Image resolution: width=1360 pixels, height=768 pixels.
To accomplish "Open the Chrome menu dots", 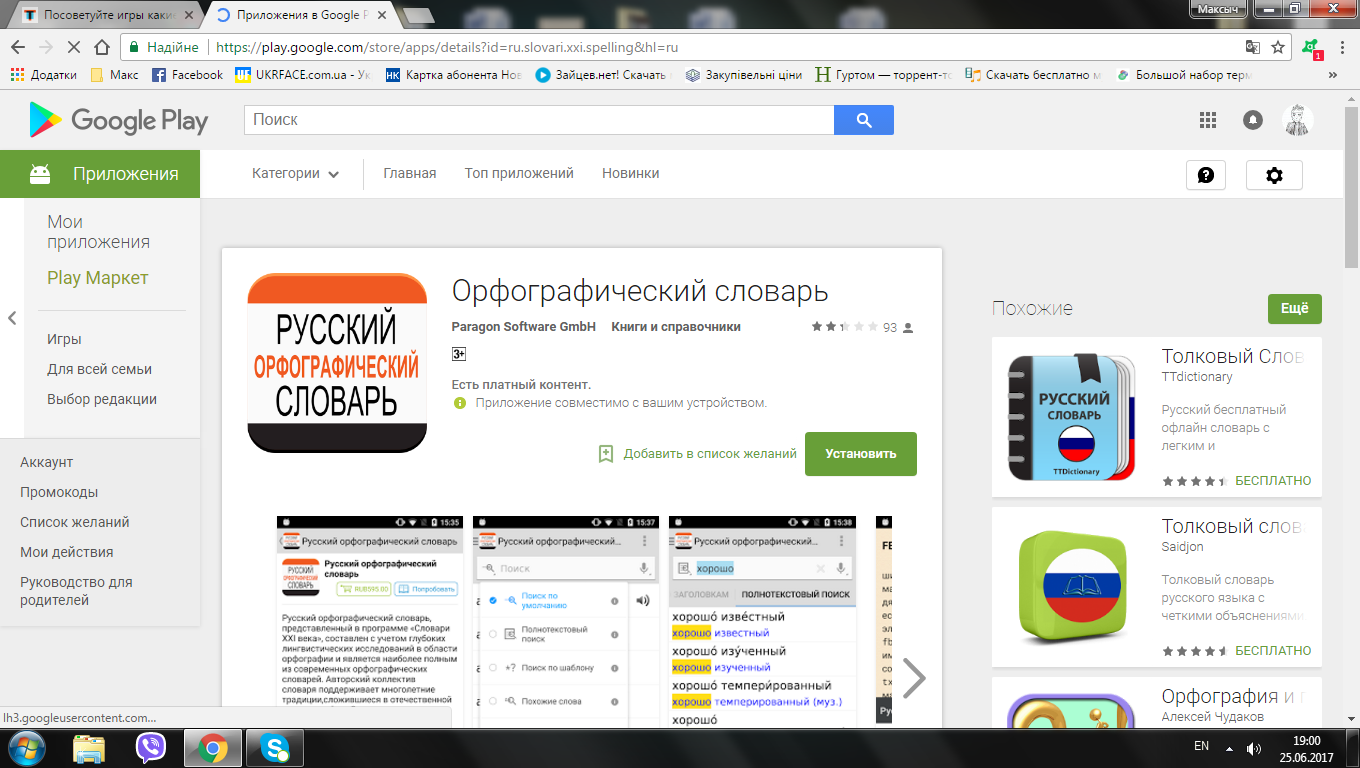I will [1343, 47].
